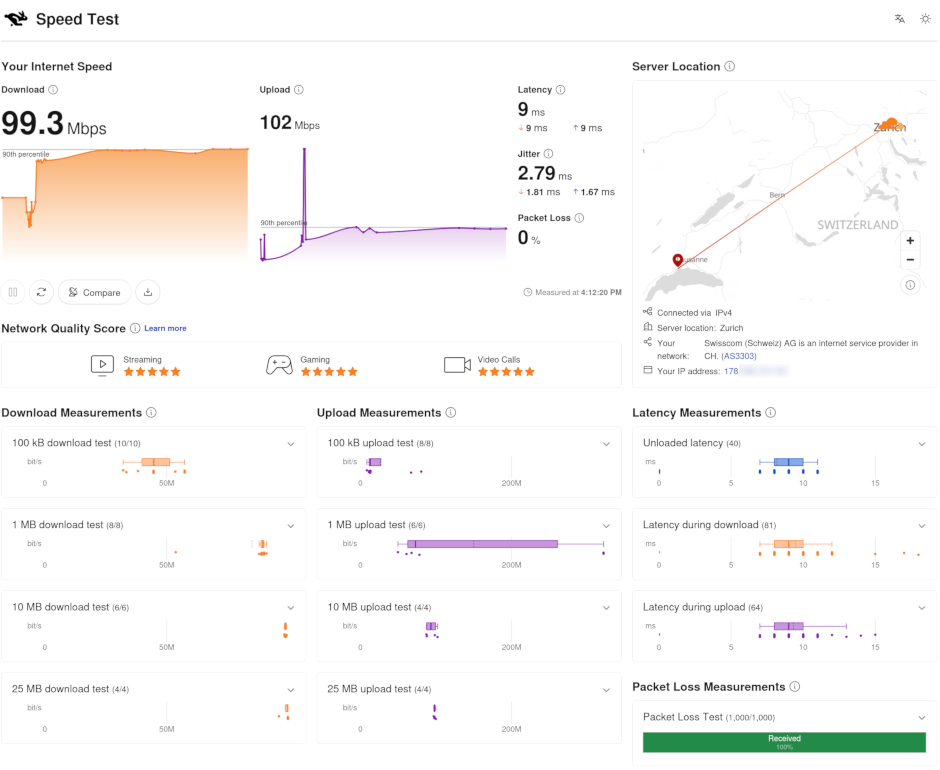This screenshot has height=770, width=940.
Task: Click the map attribution info button
Action: (910, 285)
